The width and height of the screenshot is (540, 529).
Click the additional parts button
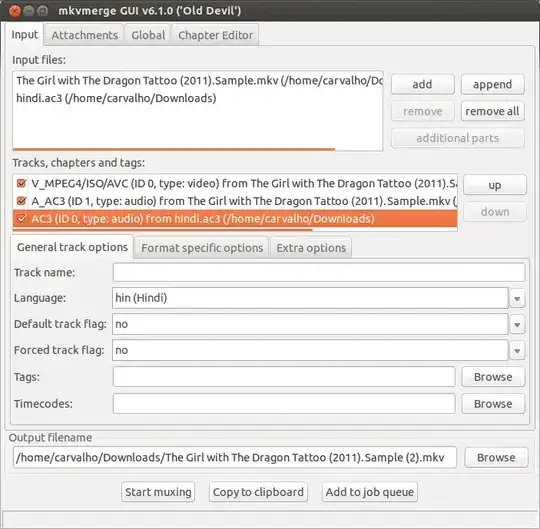(x=458, y=138)
